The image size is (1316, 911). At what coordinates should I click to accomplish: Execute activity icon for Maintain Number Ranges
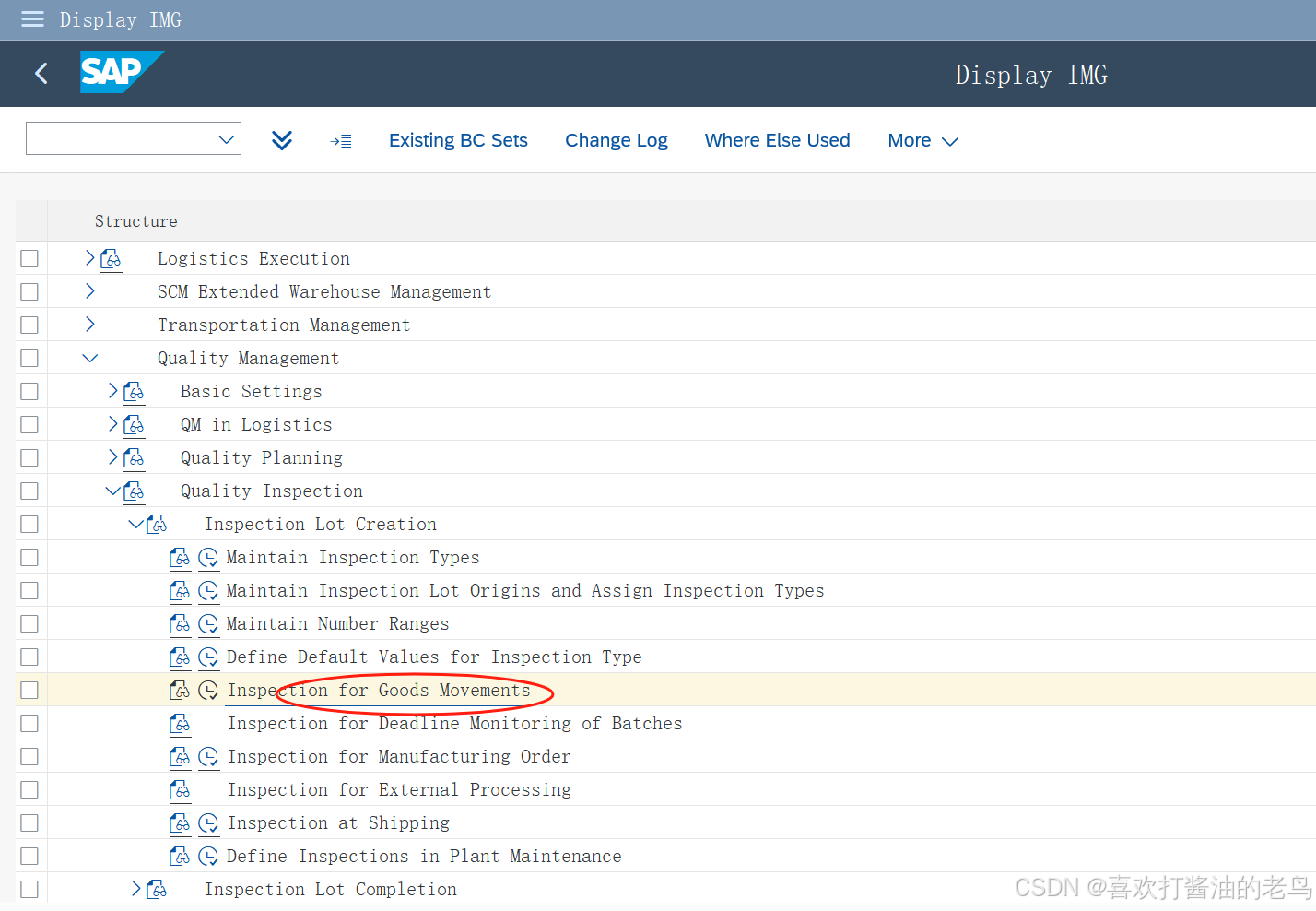(209, 624)
